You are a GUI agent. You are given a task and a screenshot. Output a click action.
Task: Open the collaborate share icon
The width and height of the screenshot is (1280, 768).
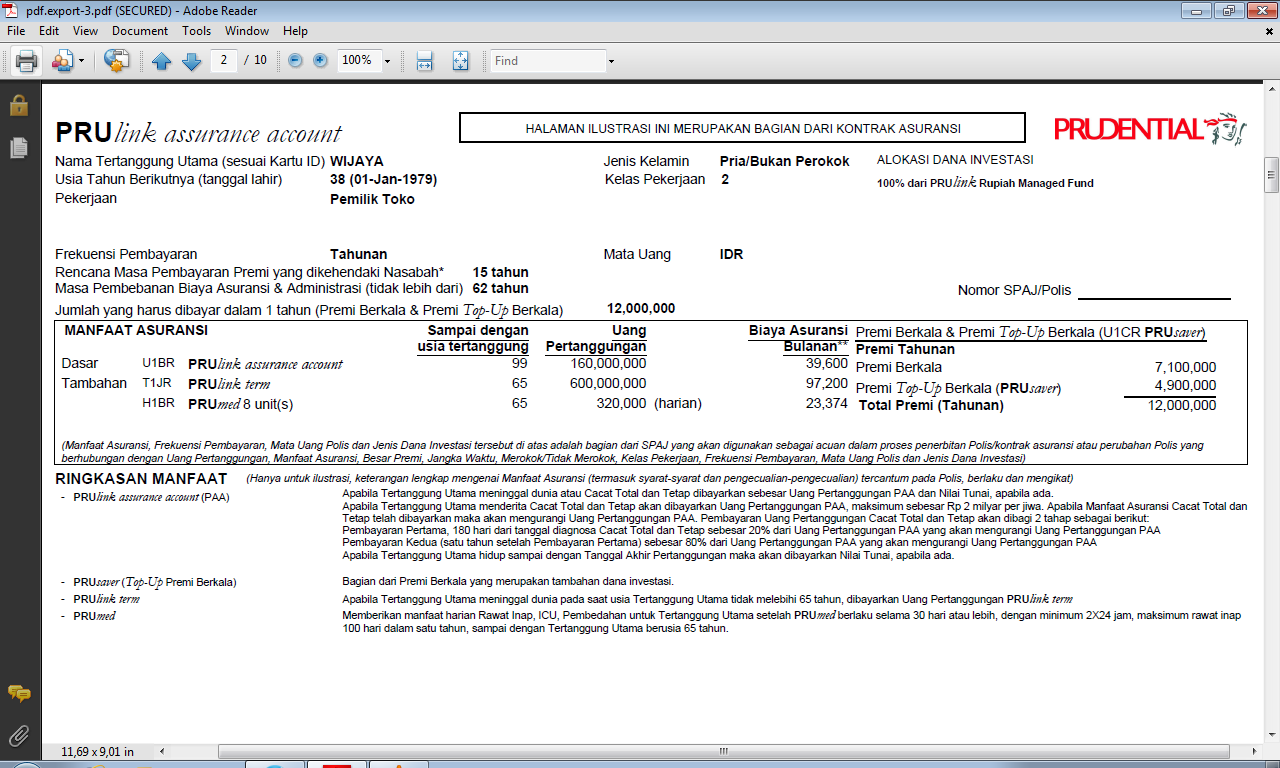click(x=62, y=61)
